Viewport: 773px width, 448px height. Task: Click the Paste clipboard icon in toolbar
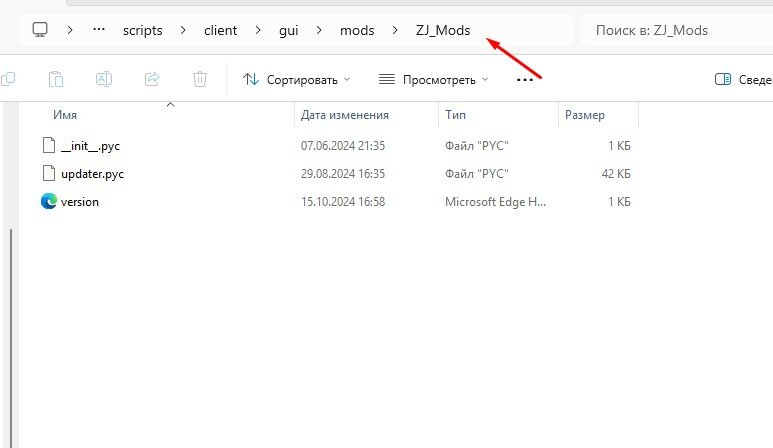[56, 79]
